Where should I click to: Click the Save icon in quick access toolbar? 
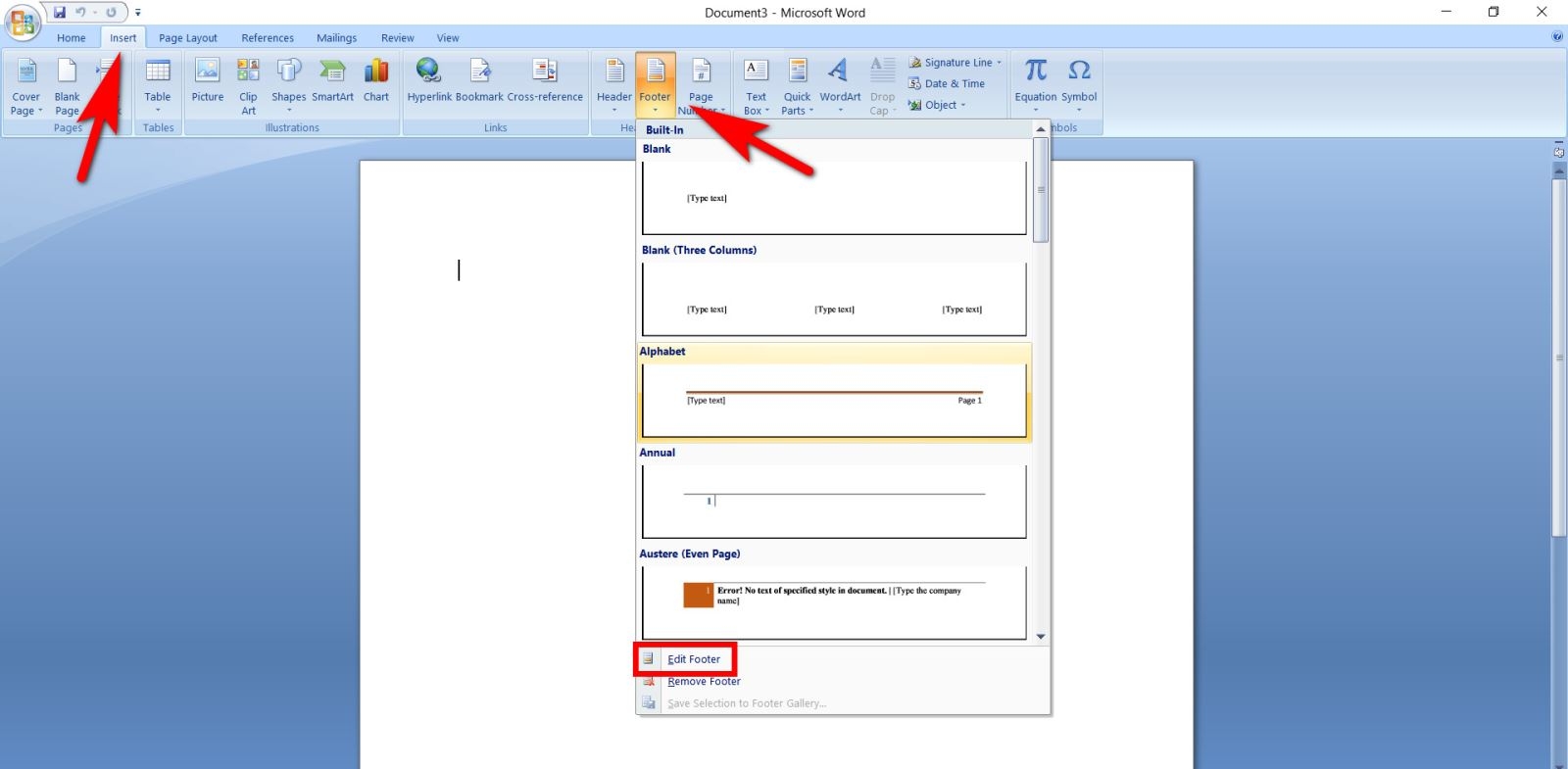(60, 13)
